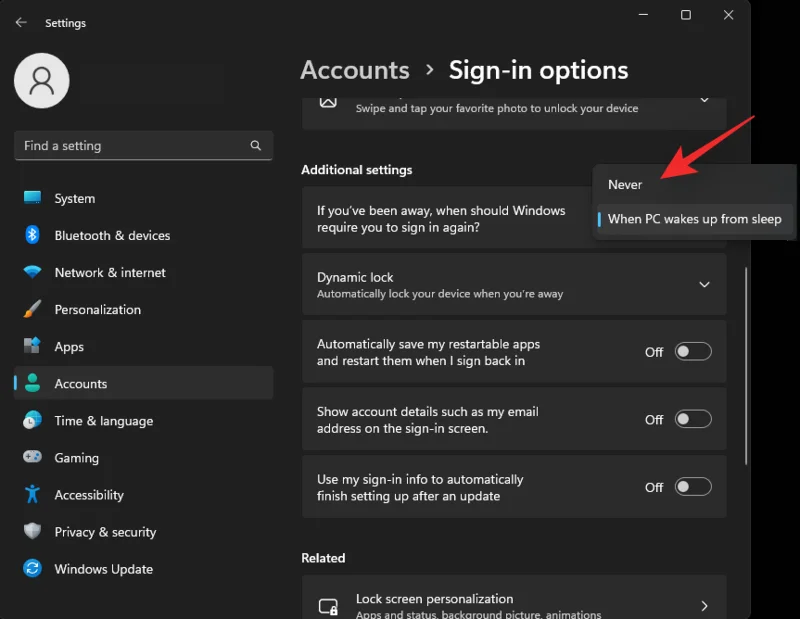This screenshot has width=800, height=619.
Task: Turn on automatically save restartable apps
Action: tap(693, 352)
